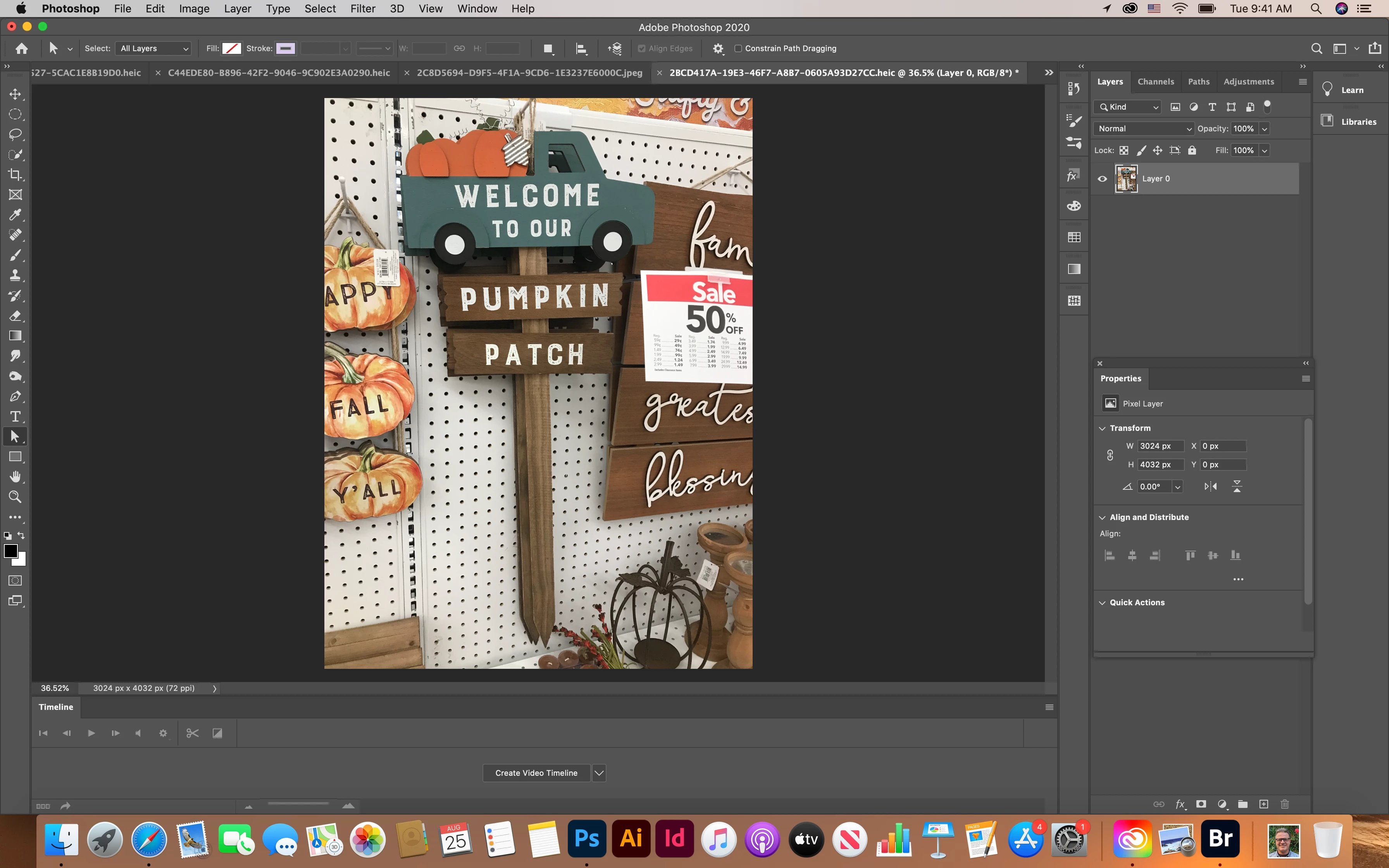This screenshot has height=868, width=1389.
Task: Select the Eyedropper tool
Action: pyautogui.click(x=15, y=215)
